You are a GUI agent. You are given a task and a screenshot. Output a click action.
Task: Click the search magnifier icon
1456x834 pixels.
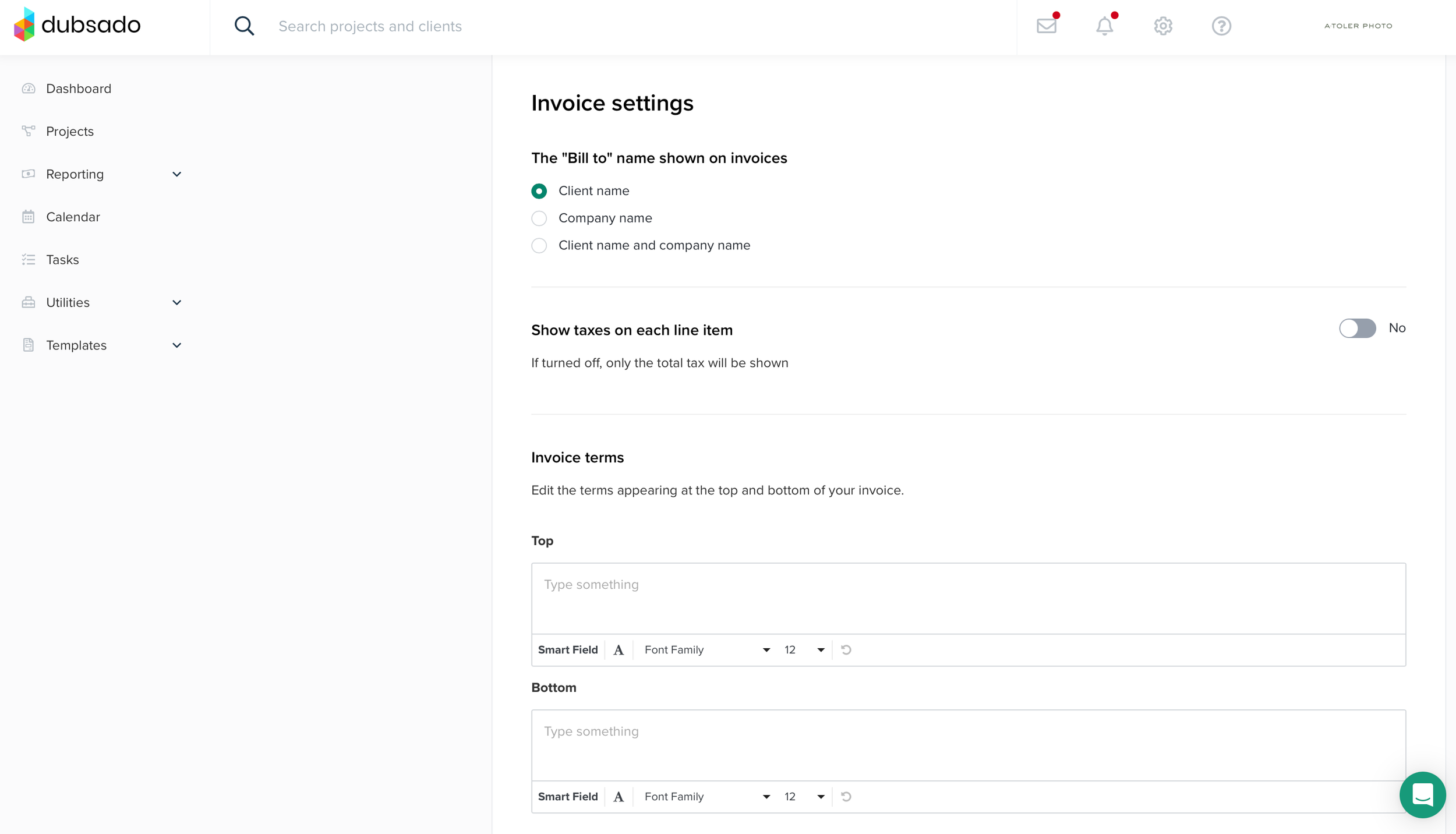pos(244,26)
